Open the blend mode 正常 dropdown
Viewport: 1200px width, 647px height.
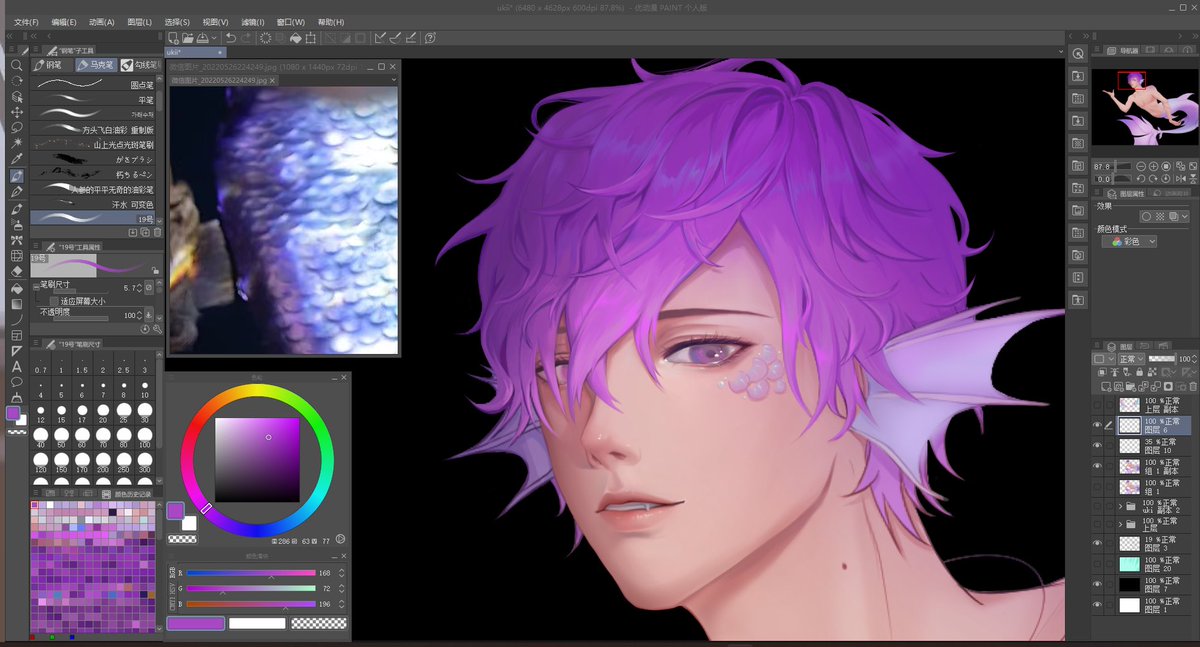[1131, 358]
